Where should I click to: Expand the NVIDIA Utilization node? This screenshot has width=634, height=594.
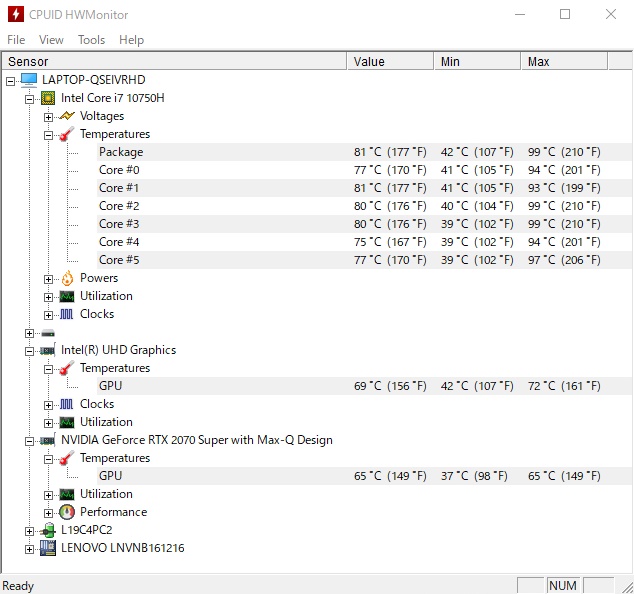coord(49,495)
